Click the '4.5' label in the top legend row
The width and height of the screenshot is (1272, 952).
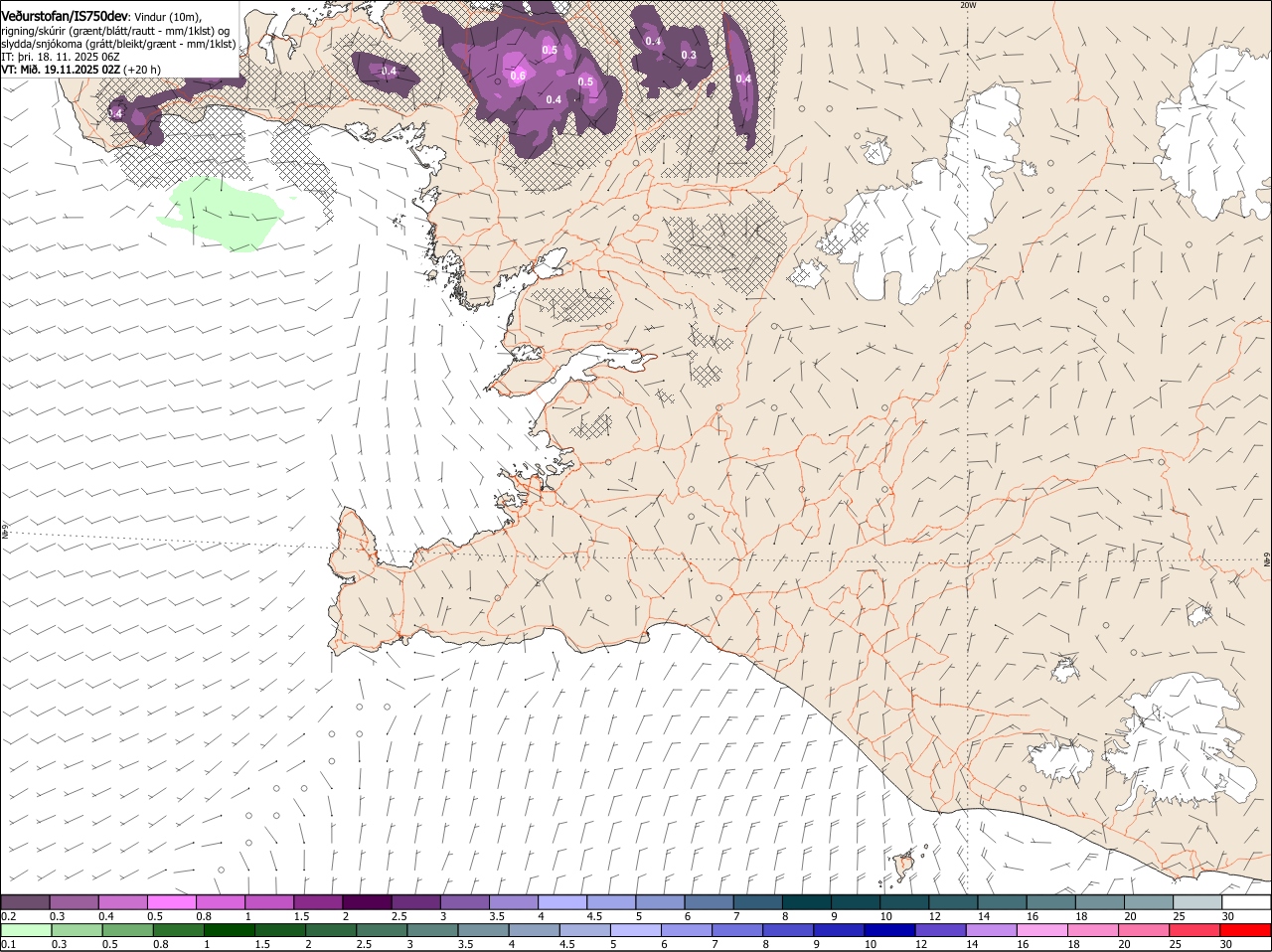(594, 916)
